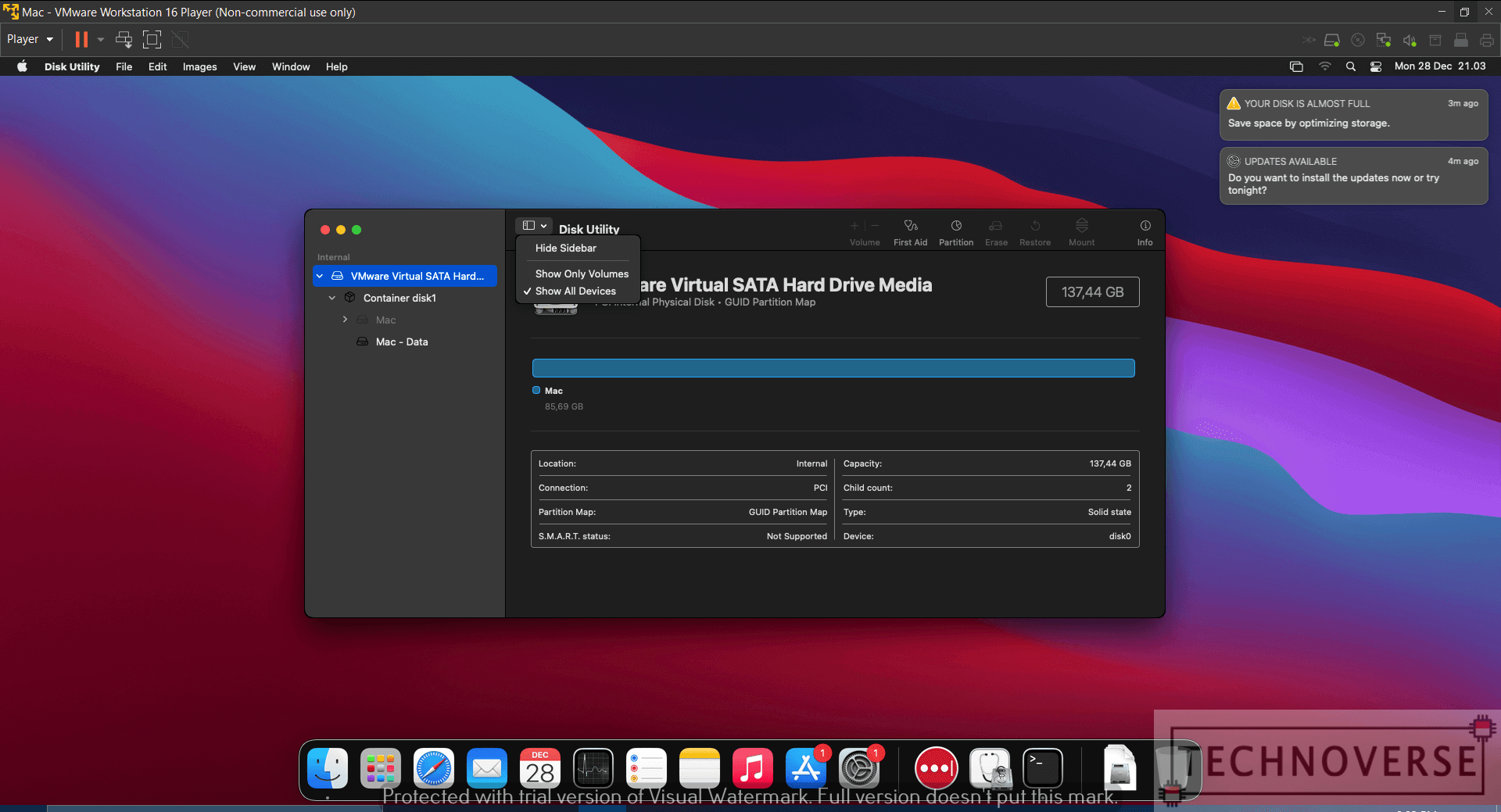This screenshot has width=1501, height=812.
Task: Open the Partition tool
Action: click(956, 226)
